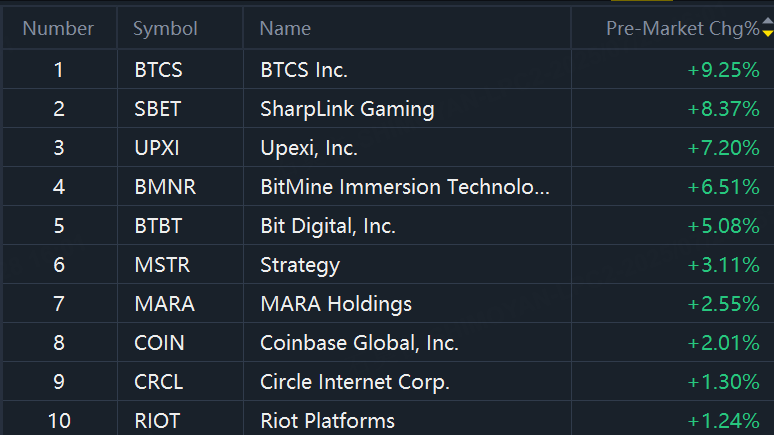Select the Strategy company name

300,266
